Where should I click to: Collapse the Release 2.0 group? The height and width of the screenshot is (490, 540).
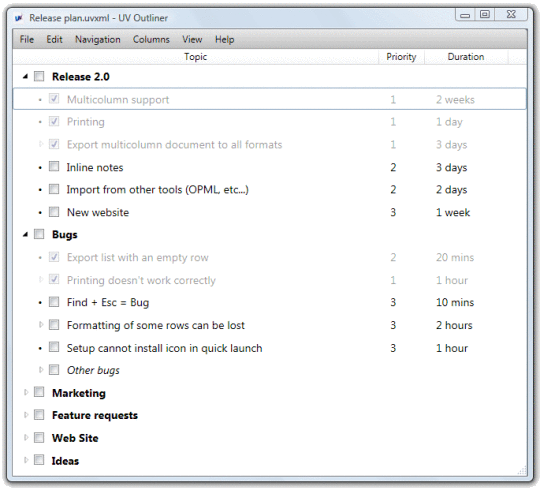click(25, 76)
